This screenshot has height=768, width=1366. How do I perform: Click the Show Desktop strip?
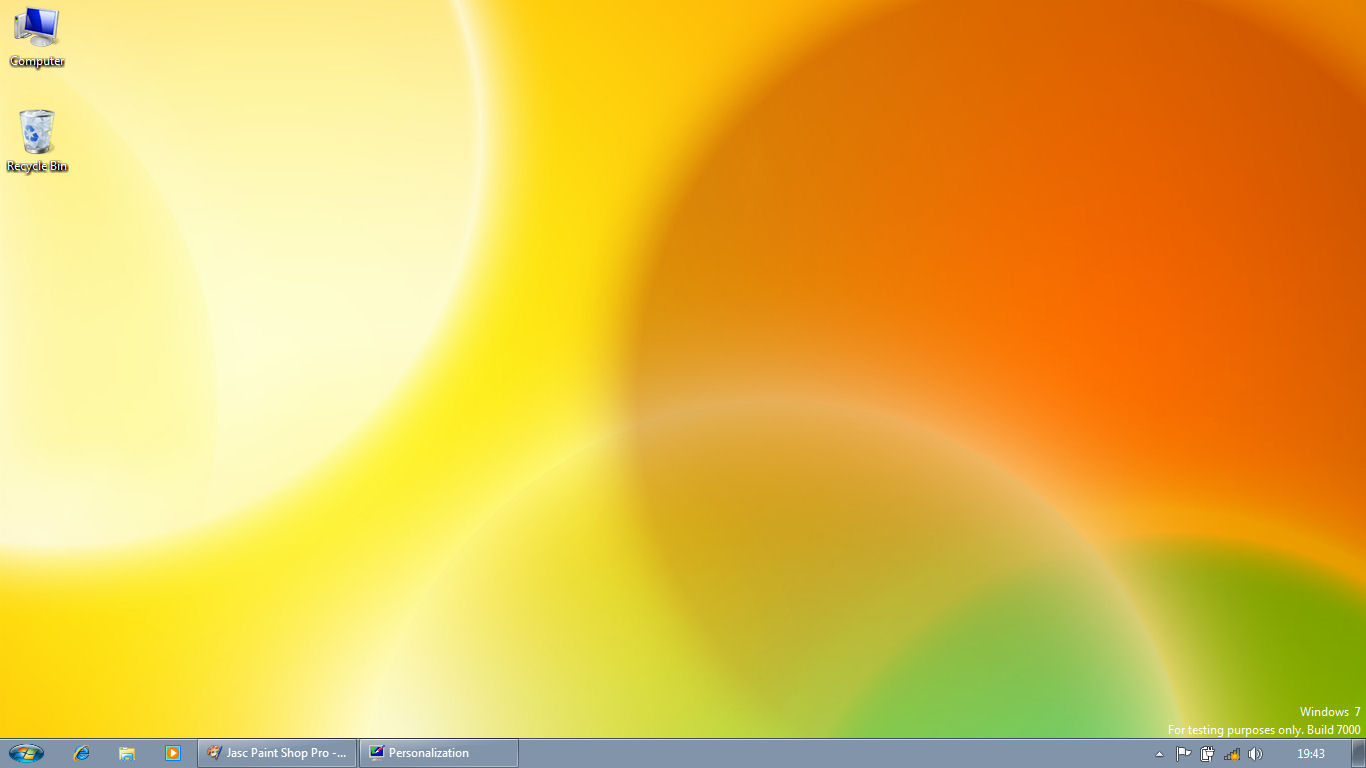[x=1358, y=753]
